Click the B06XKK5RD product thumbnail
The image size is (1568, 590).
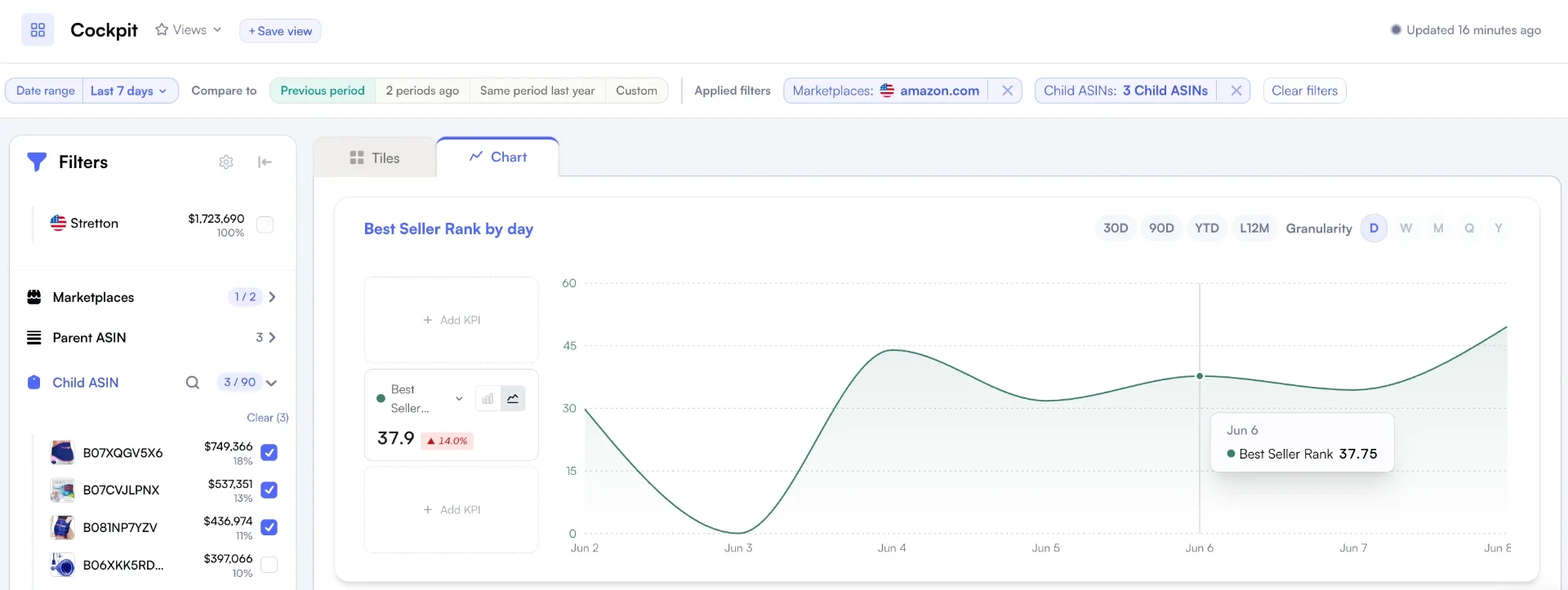click(62, 565)
